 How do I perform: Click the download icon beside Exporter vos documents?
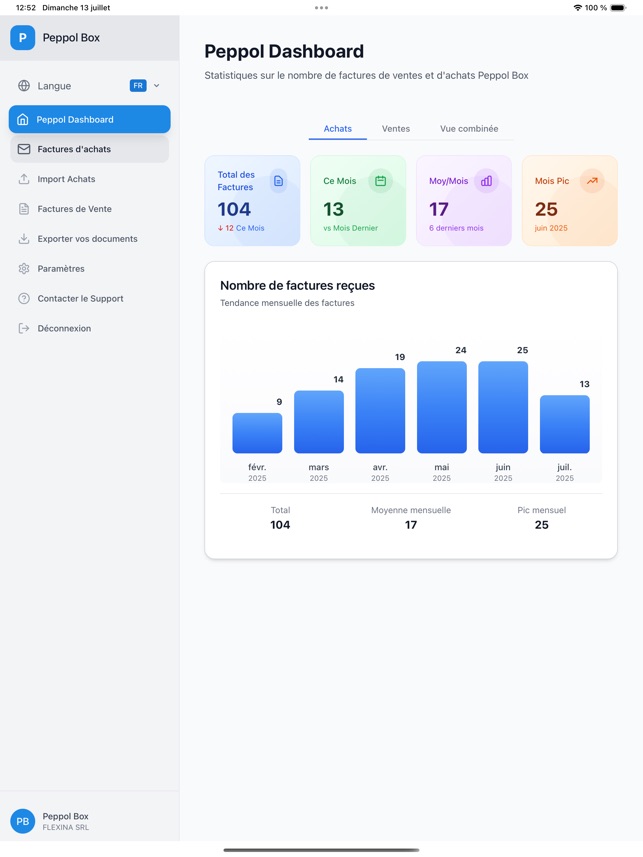point(24,239)
